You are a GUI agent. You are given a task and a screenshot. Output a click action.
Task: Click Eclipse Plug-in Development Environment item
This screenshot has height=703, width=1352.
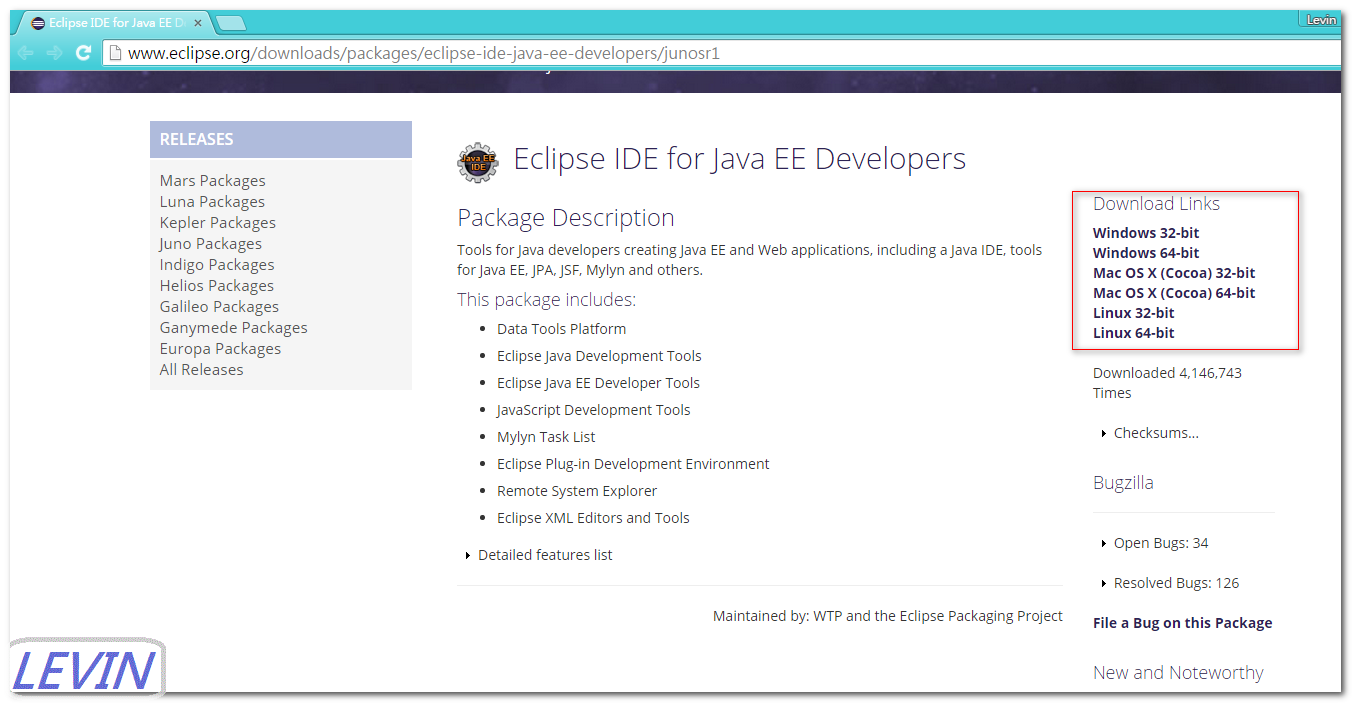[x=633, y=464]
